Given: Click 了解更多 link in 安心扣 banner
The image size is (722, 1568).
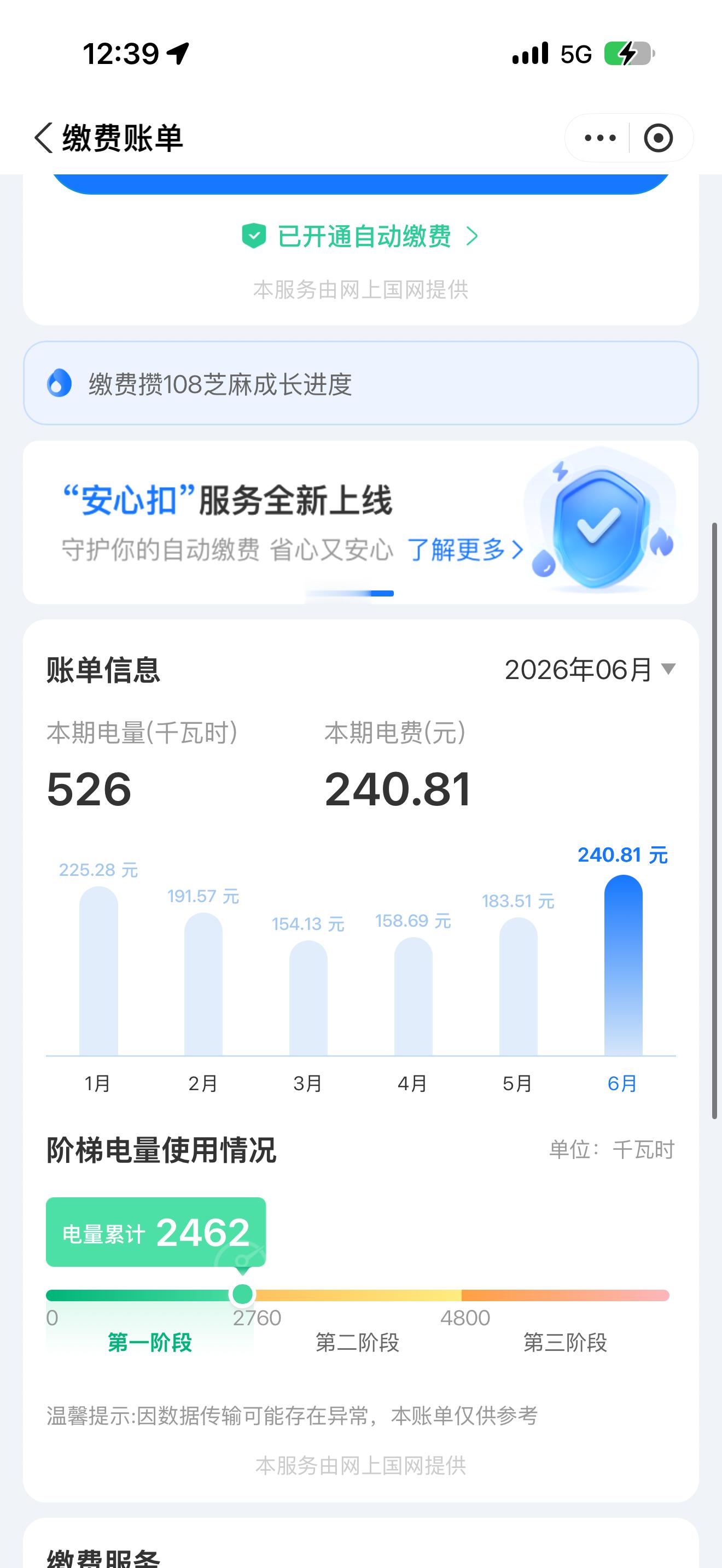Looking at the screenshot, I should pyautogui.click(x=464, y=549).
